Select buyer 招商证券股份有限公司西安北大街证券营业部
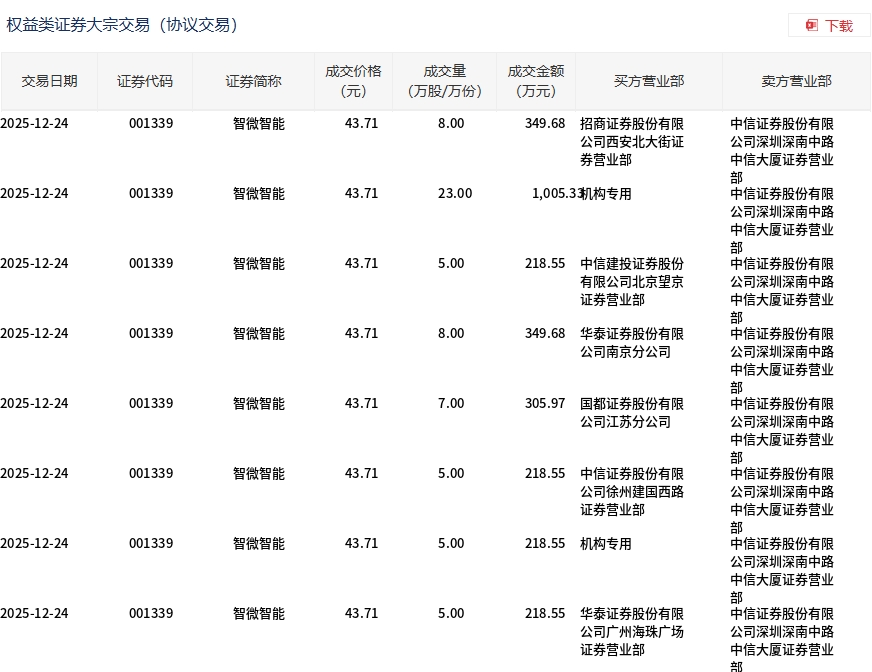This screenshot has width=872, height=672. 632,142
